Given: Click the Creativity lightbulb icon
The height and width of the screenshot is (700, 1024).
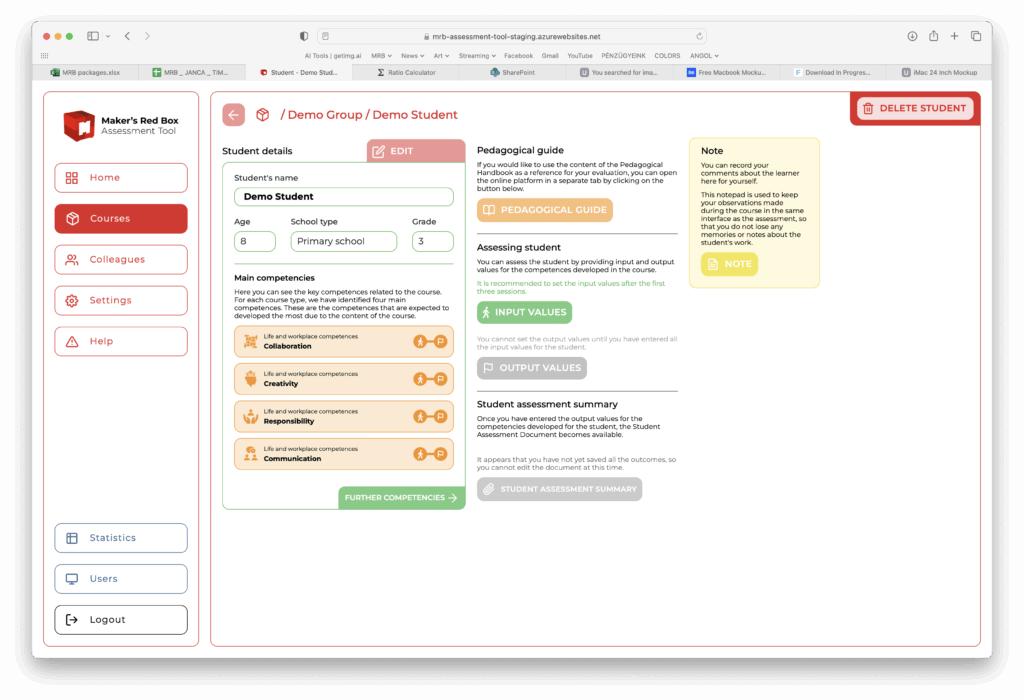Looking at the screenshot, I should click(250, 379).
